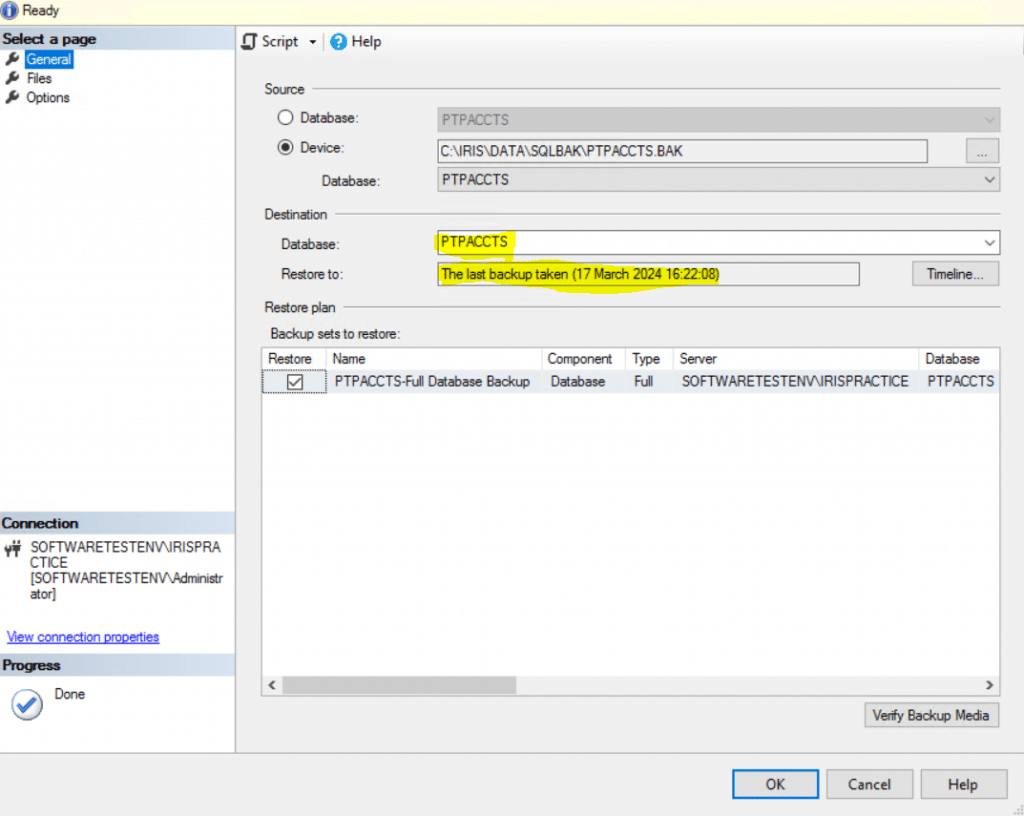Click the toolbar Help text
1024x816 pixels.
point(366,42)
